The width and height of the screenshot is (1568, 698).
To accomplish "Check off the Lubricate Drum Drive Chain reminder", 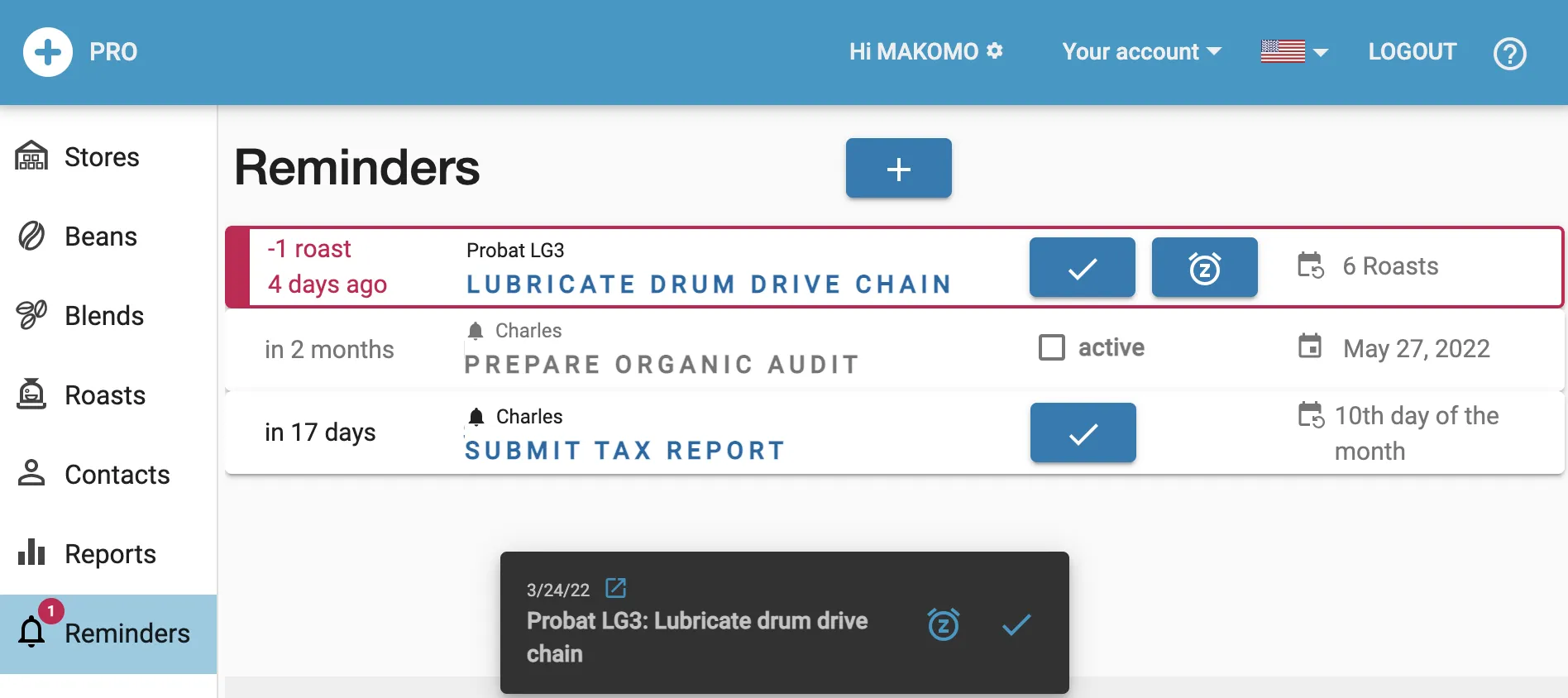I will click(x=1082, y=268).
